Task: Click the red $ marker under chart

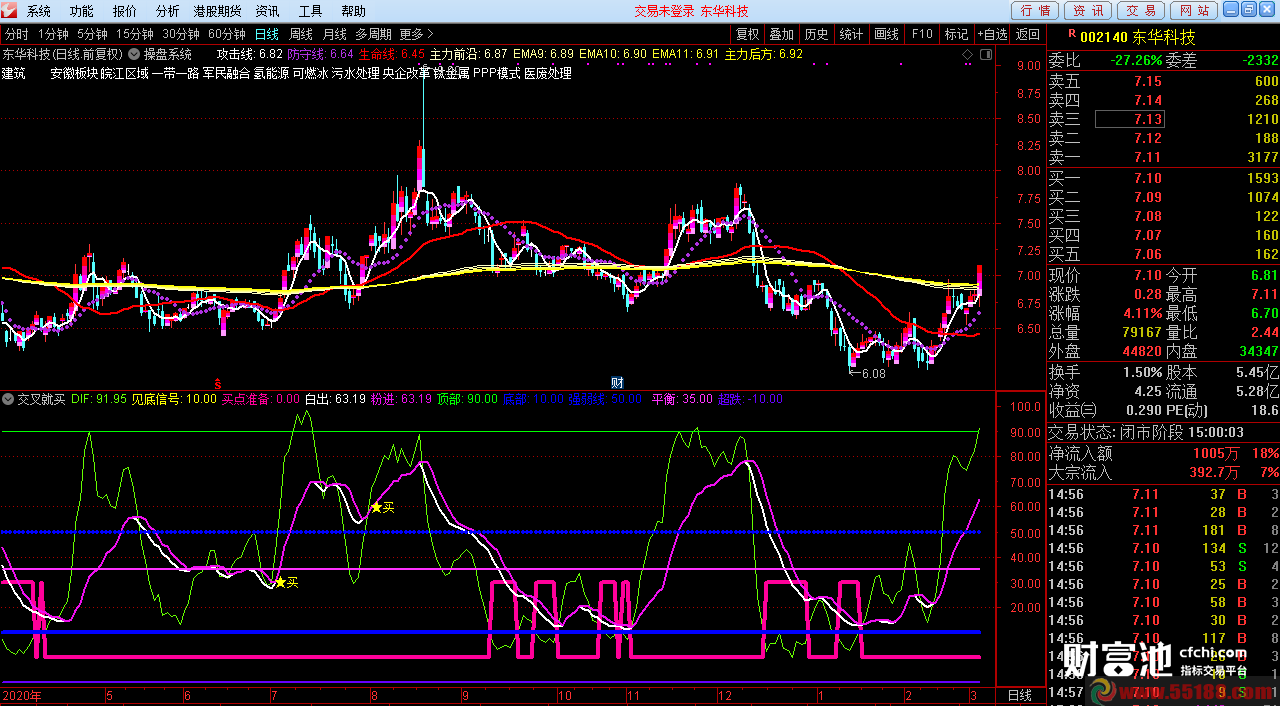Action: click(217, 383)
